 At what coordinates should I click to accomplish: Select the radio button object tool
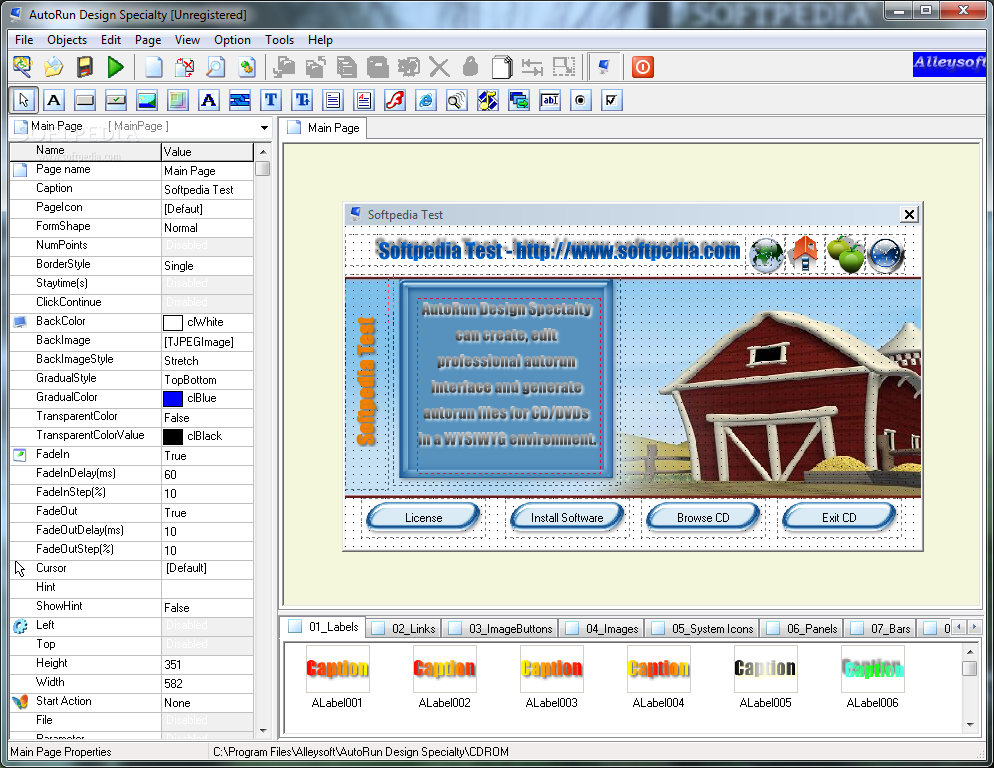point(580,100)
